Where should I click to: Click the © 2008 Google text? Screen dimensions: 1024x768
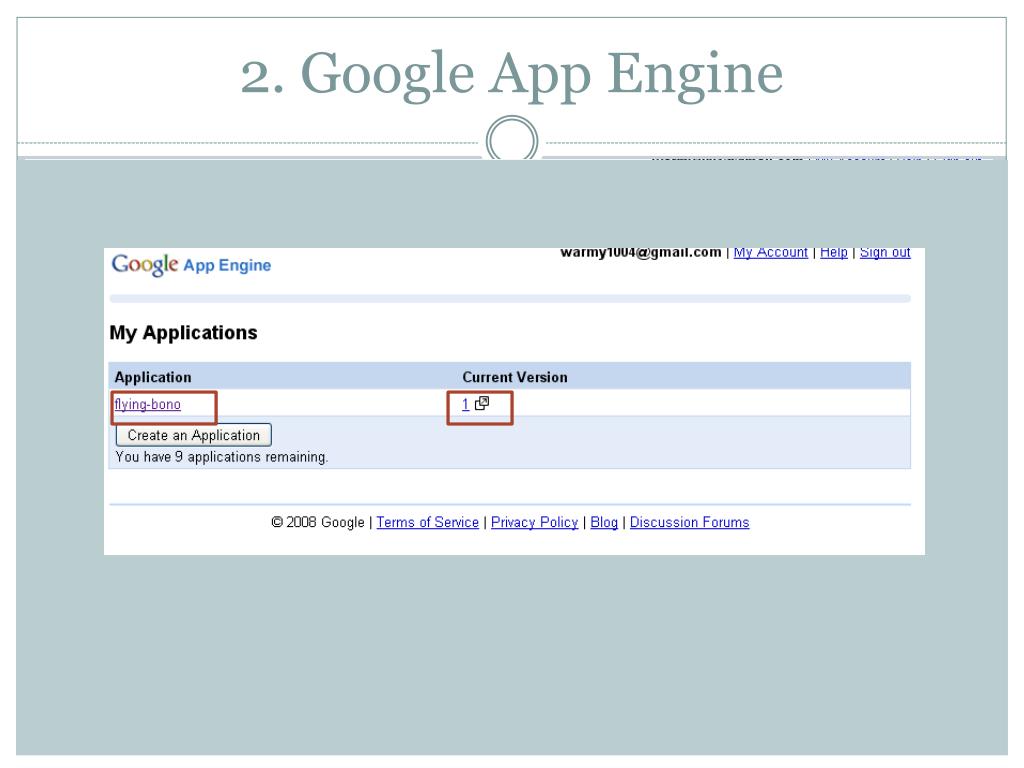click(318, 522)
